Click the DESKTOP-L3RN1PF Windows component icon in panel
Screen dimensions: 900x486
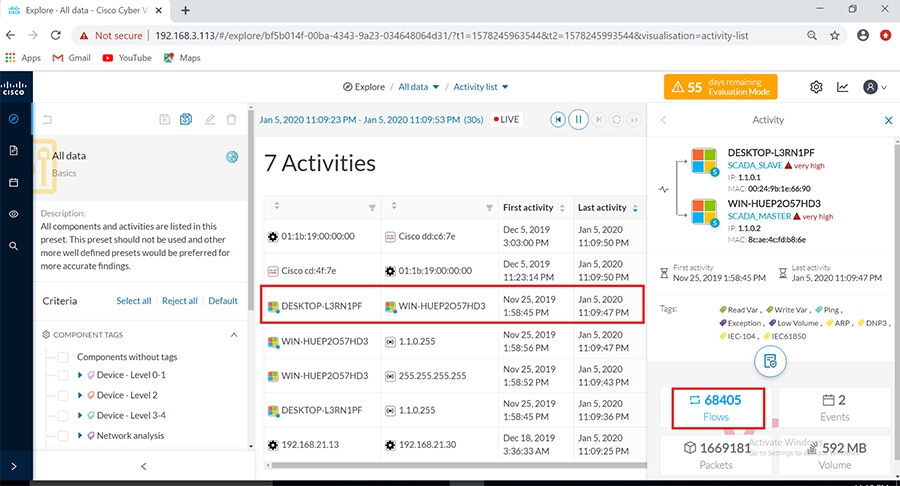pos(704,161)
